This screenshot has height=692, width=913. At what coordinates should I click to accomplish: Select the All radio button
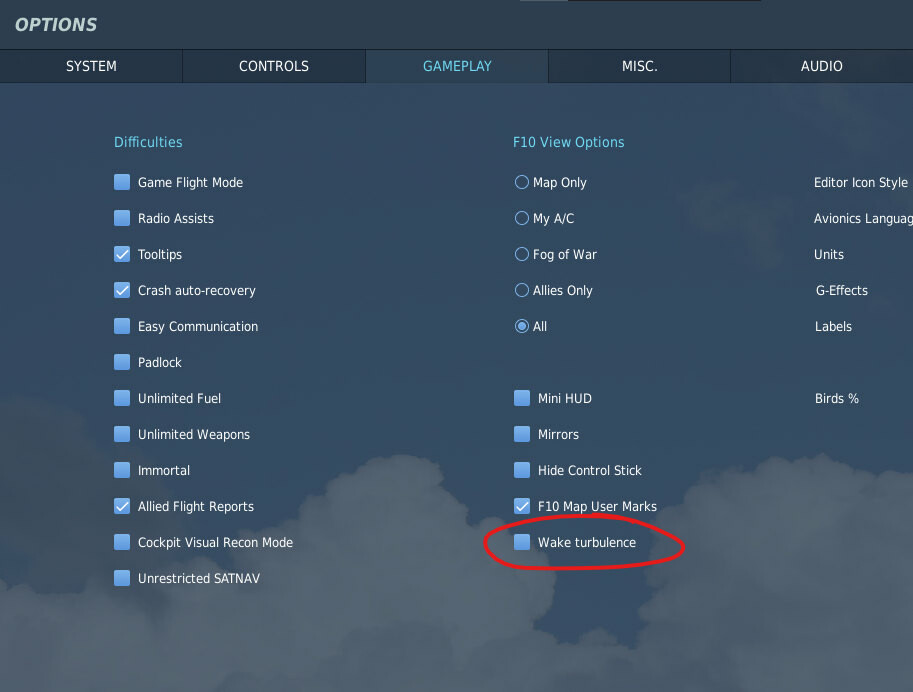(x=522, y=326)
